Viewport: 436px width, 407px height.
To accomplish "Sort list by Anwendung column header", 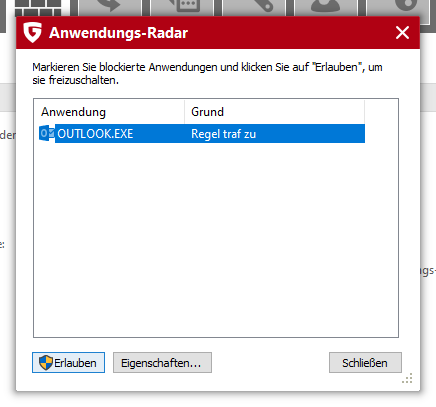I will pyautogui.click(x=109, y=112).
